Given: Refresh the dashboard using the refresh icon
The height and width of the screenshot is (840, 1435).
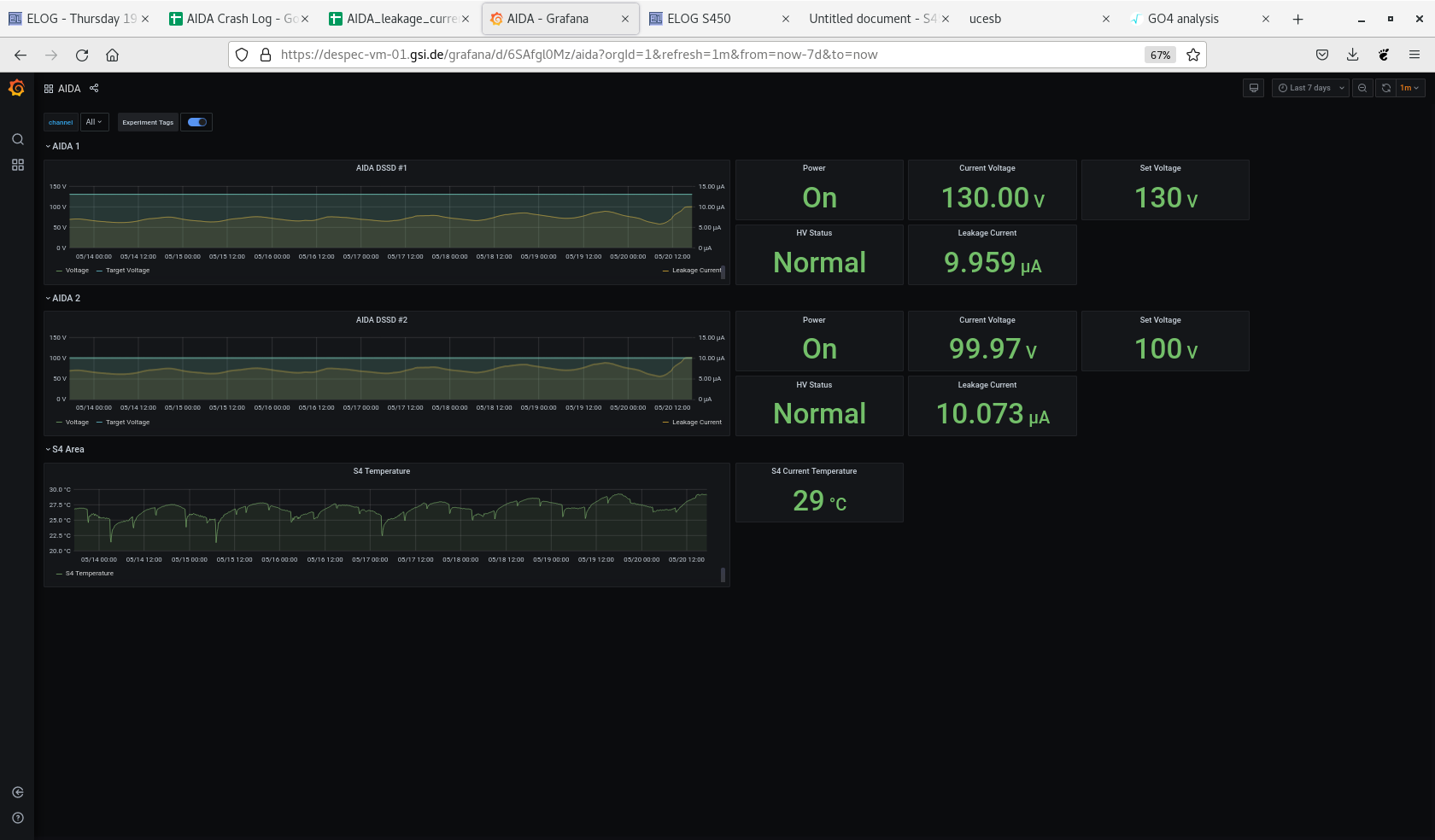Looking at the screenshot, I should [x=1385, y=88].
